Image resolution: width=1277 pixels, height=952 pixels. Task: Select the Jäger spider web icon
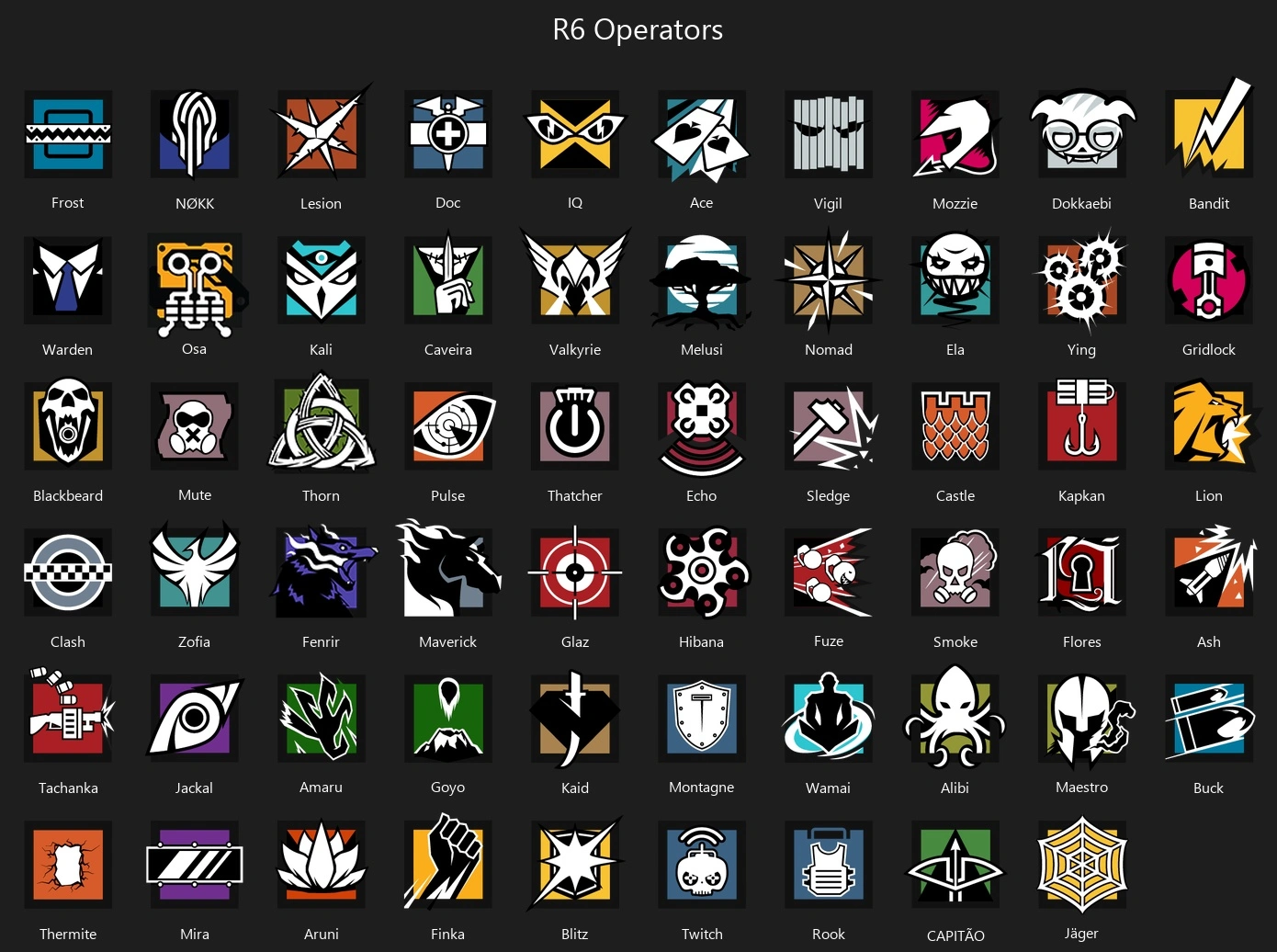[1082, 864]
